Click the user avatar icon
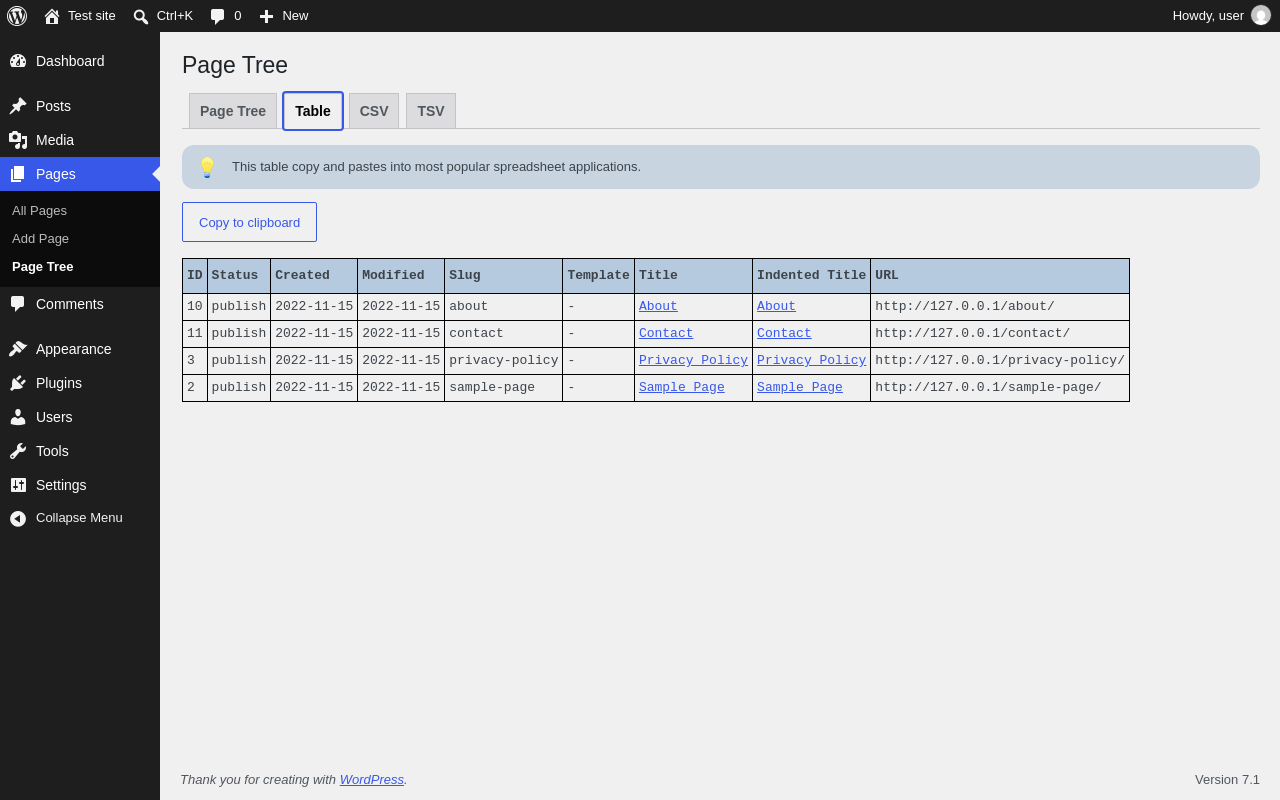Image resolution: width=1280 pixels, height=800 pixels. coord(1261,15)
